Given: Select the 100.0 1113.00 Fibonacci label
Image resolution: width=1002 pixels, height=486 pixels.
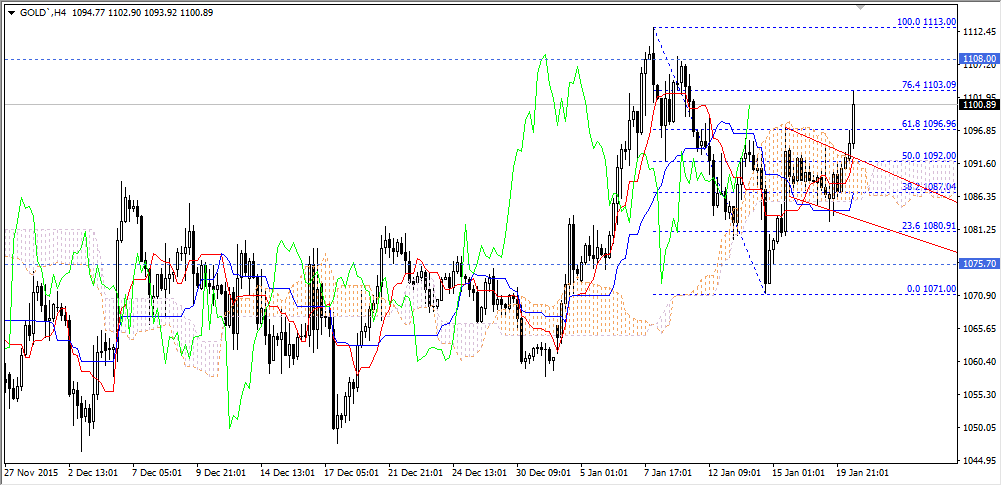Looking at the screenshot, I should click(926, 22).
